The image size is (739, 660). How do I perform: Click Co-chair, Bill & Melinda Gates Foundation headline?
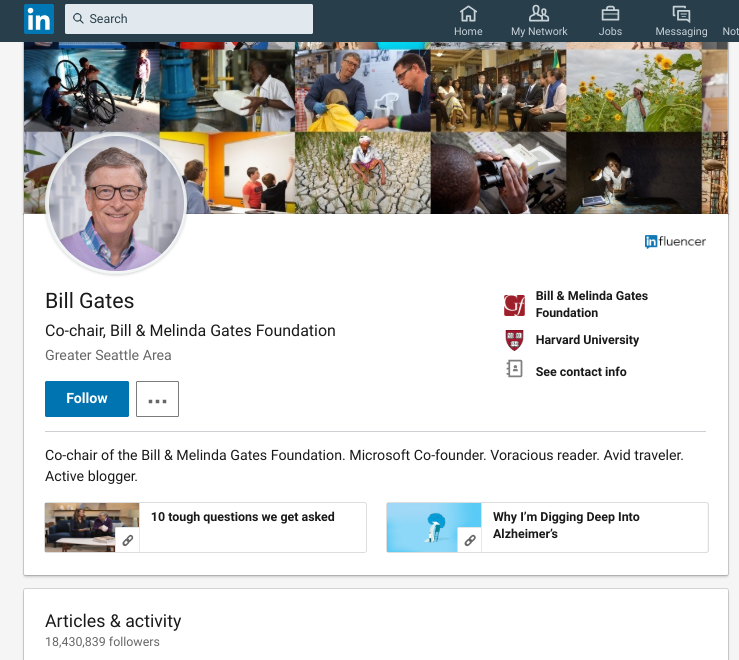pos(190,331)
